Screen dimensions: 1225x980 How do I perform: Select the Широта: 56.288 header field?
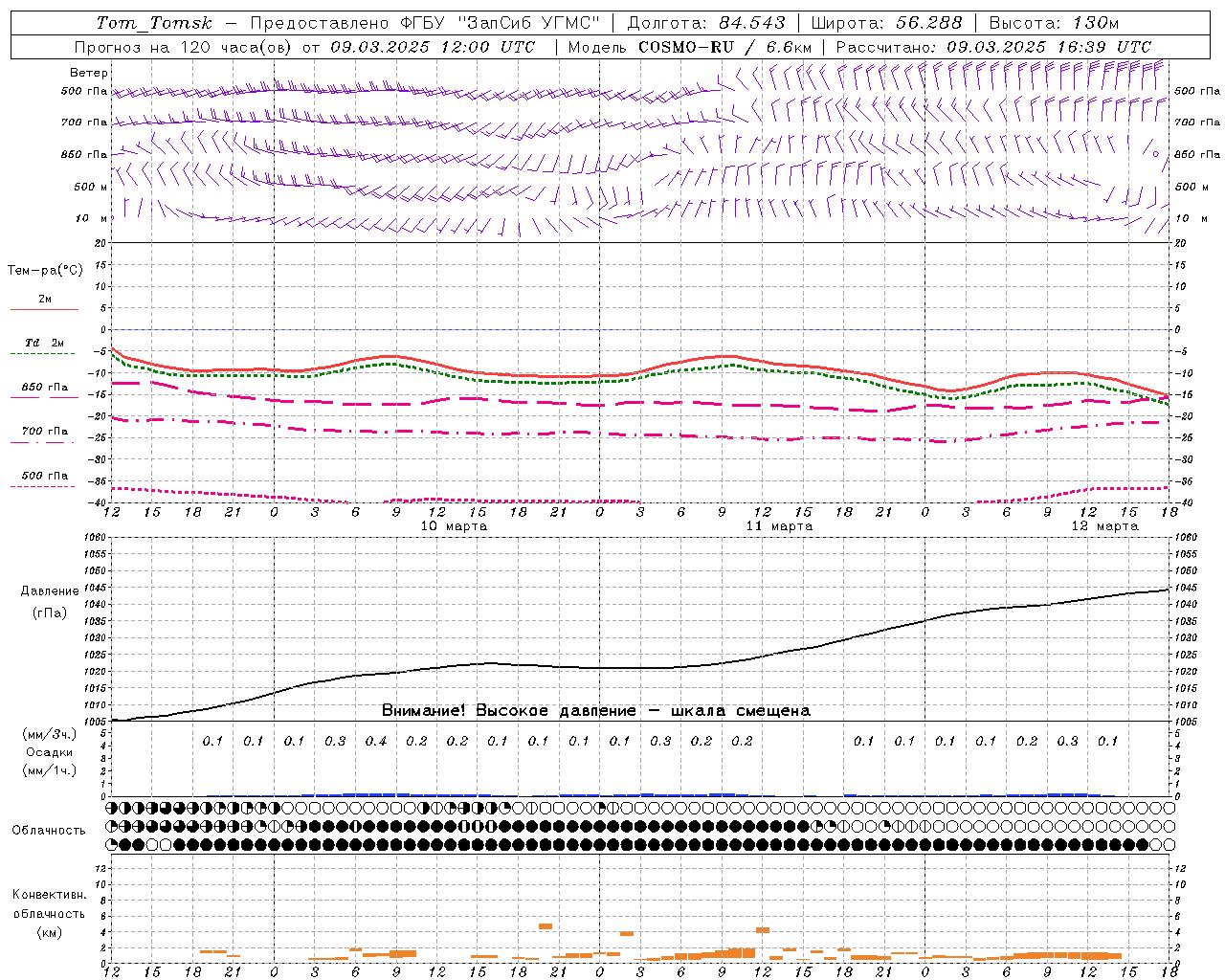point(887,23)
